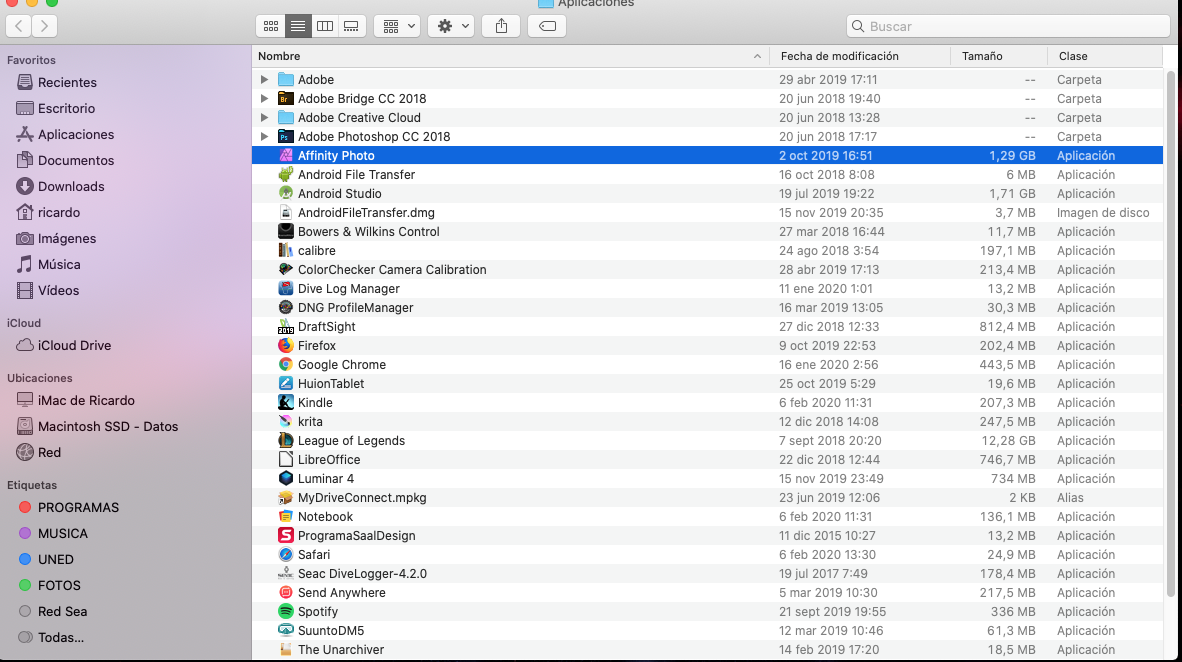Select the Safari app icon
This screenshot has height=662, width=1182.
[286, 555]
